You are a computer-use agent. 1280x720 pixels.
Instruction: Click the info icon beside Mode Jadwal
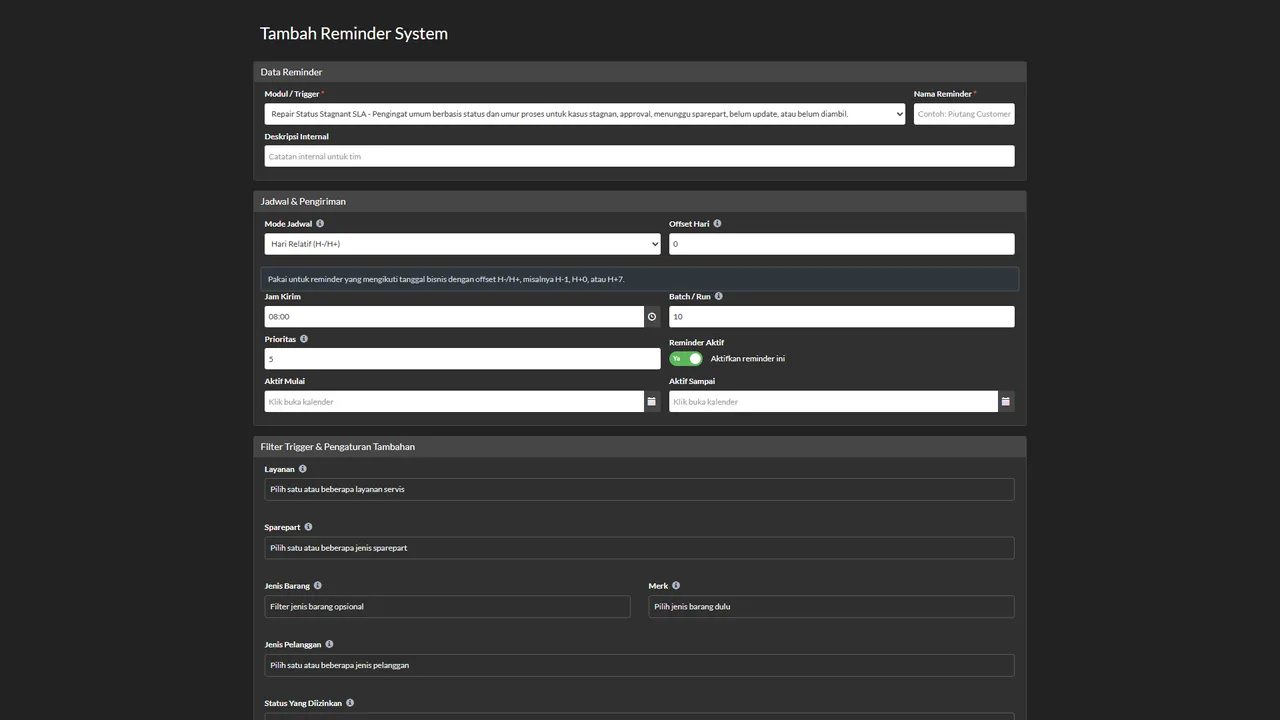[x=320, y=224]
